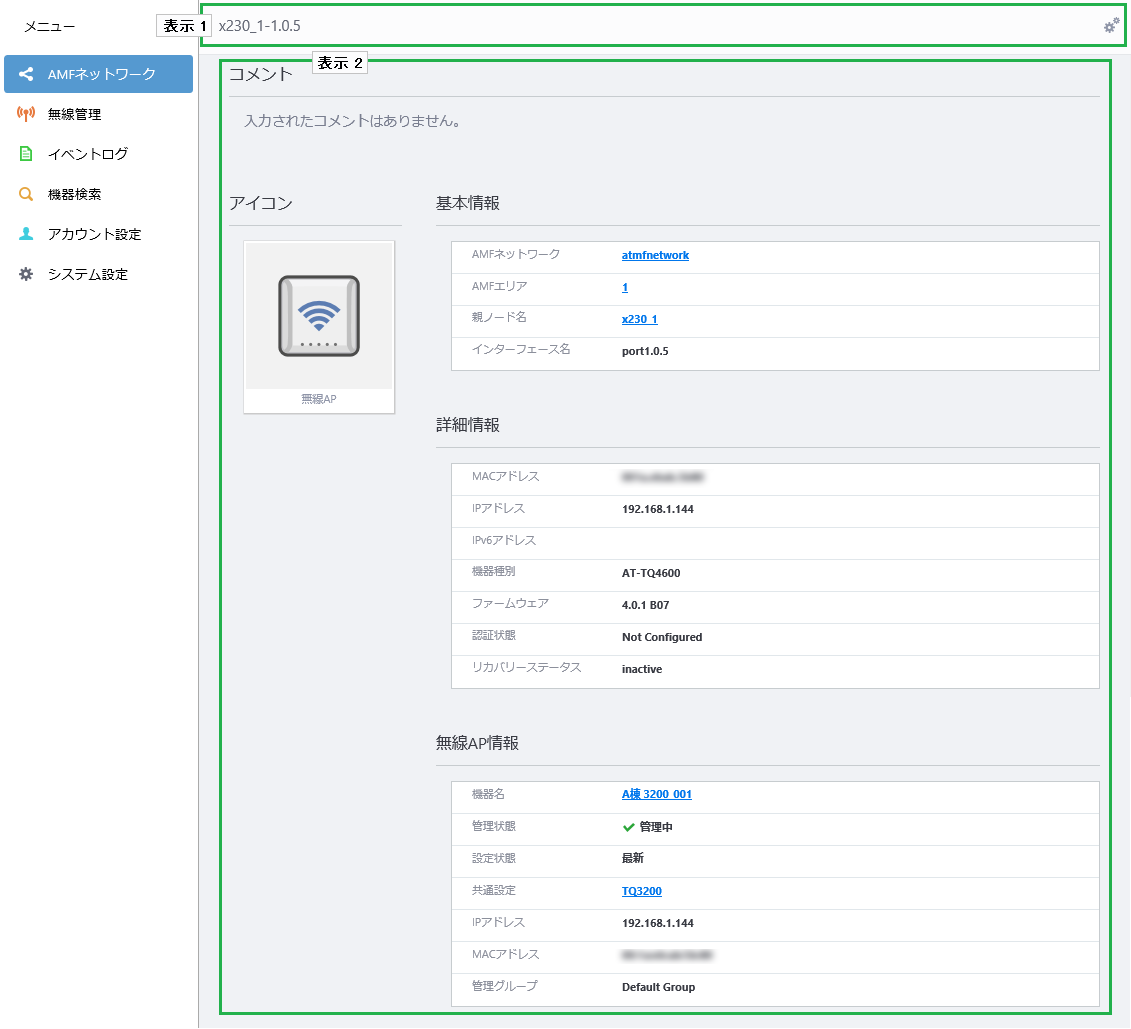The width and height of the screenshot is (1131, 1029).
Task: Select the interface name port1.0.5 value
Action: click(645, 351)
